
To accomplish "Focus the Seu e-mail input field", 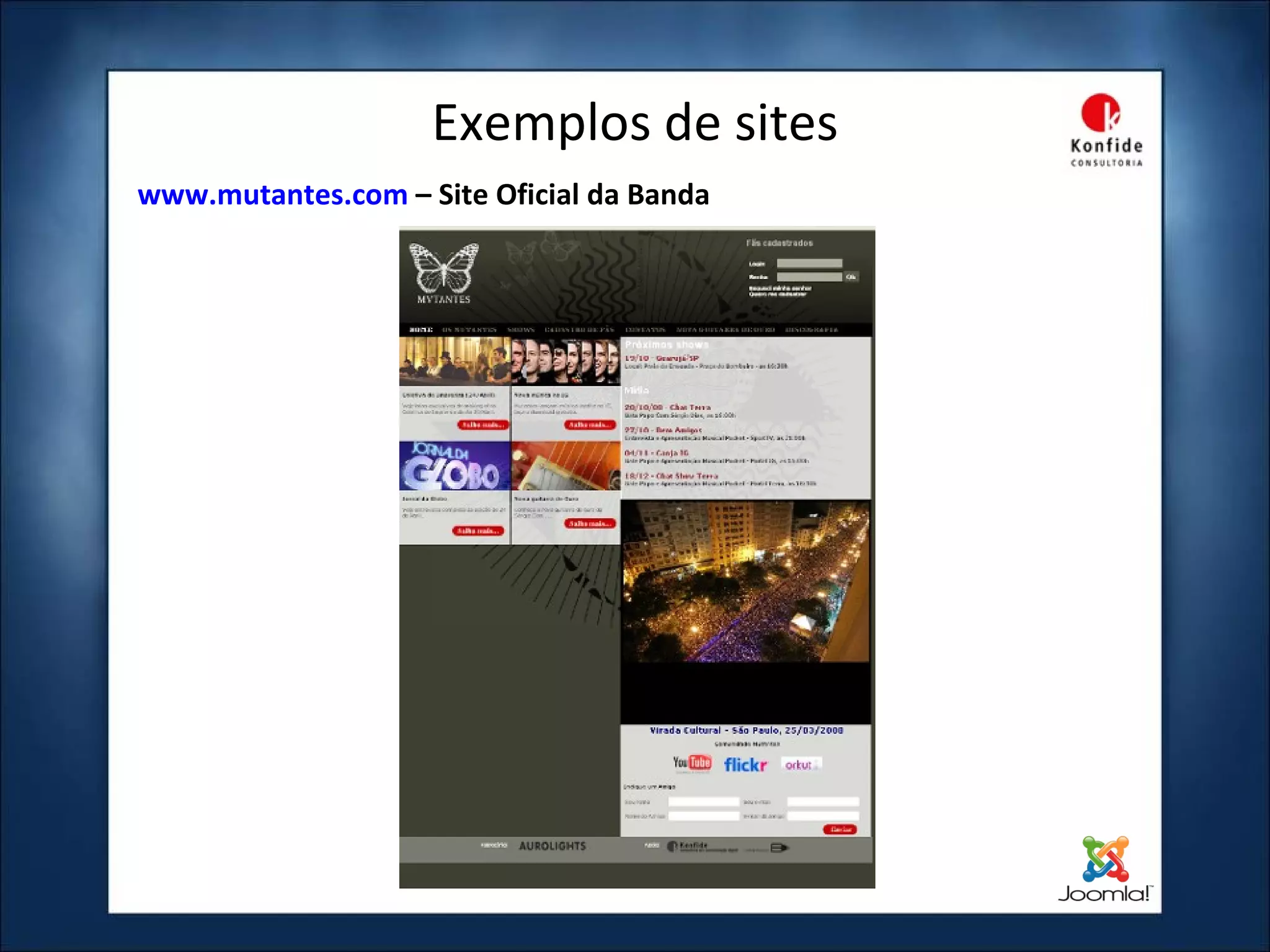I will click(823, 802).
